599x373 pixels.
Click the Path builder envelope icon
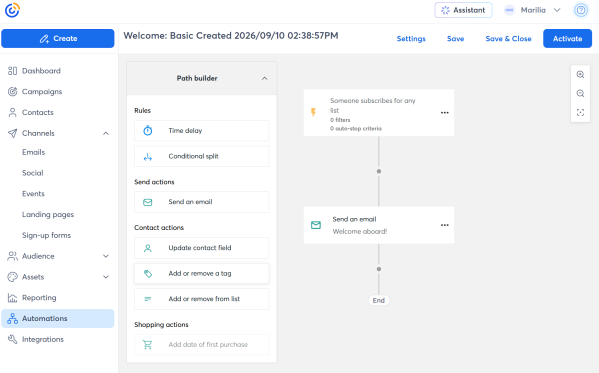pos(148,202)
